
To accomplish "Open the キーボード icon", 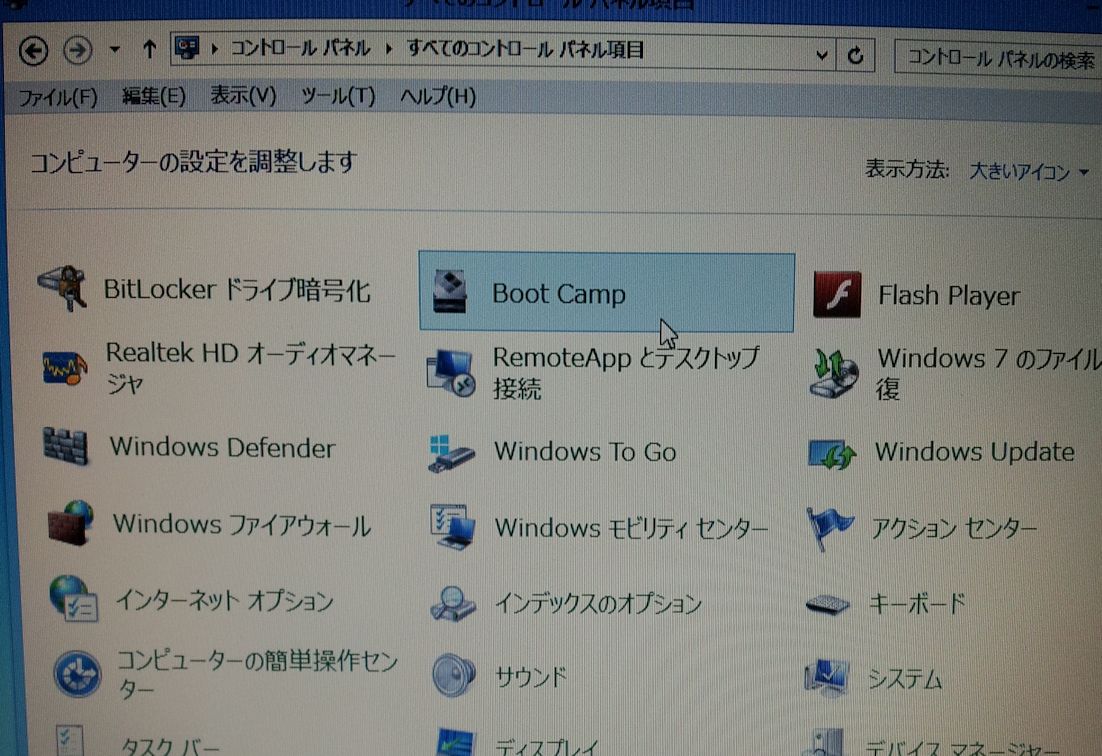I will [829, 604].
